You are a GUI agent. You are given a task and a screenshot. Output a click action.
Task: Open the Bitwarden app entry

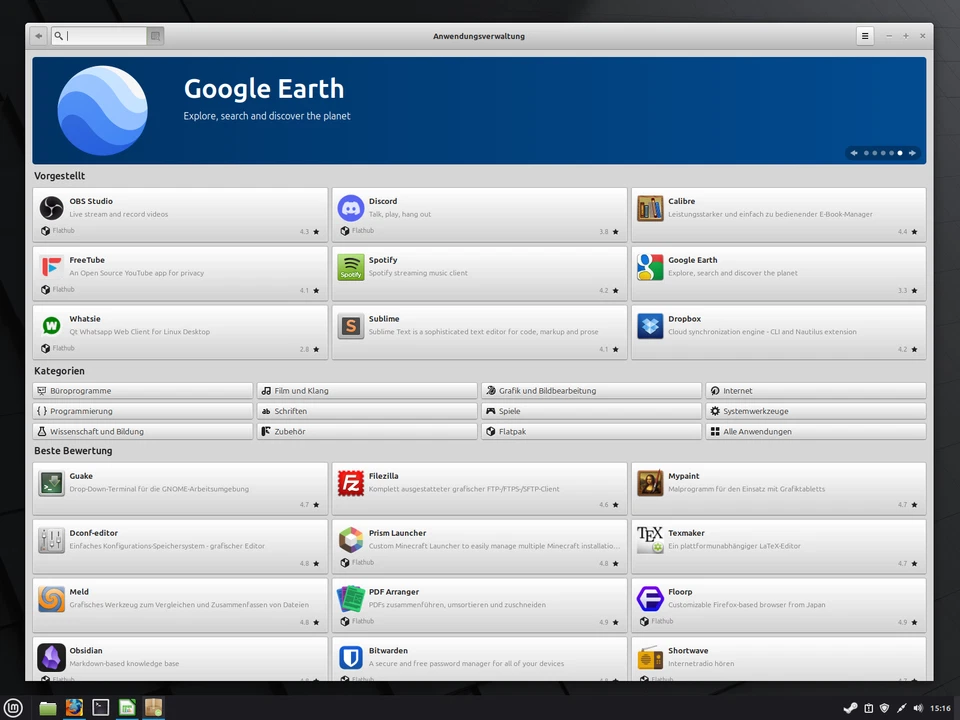click(x=479, y=658)
